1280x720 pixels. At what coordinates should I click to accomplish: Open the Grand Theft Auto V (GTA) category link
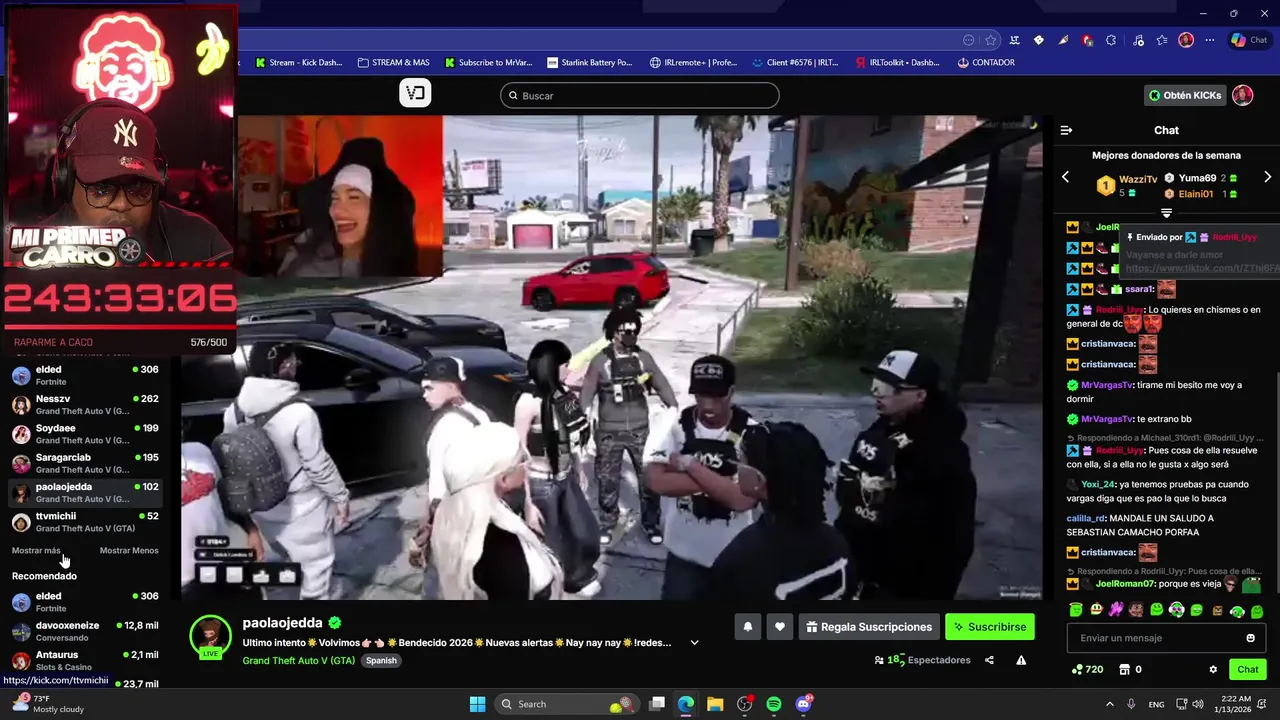tap(299, 660)
